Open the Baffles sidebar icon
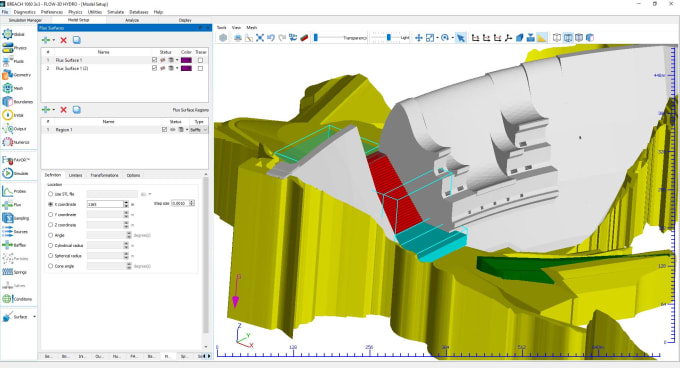 coord(8,245)
